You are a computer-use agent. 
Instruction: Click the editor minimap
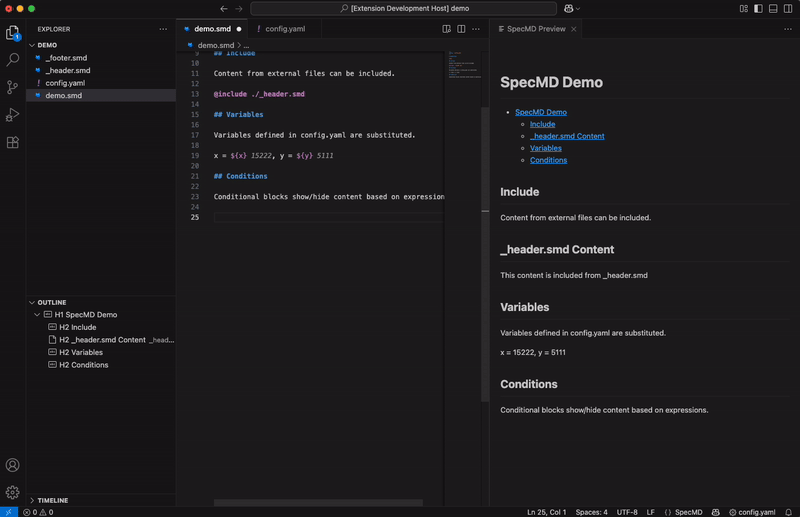point(464,64)
